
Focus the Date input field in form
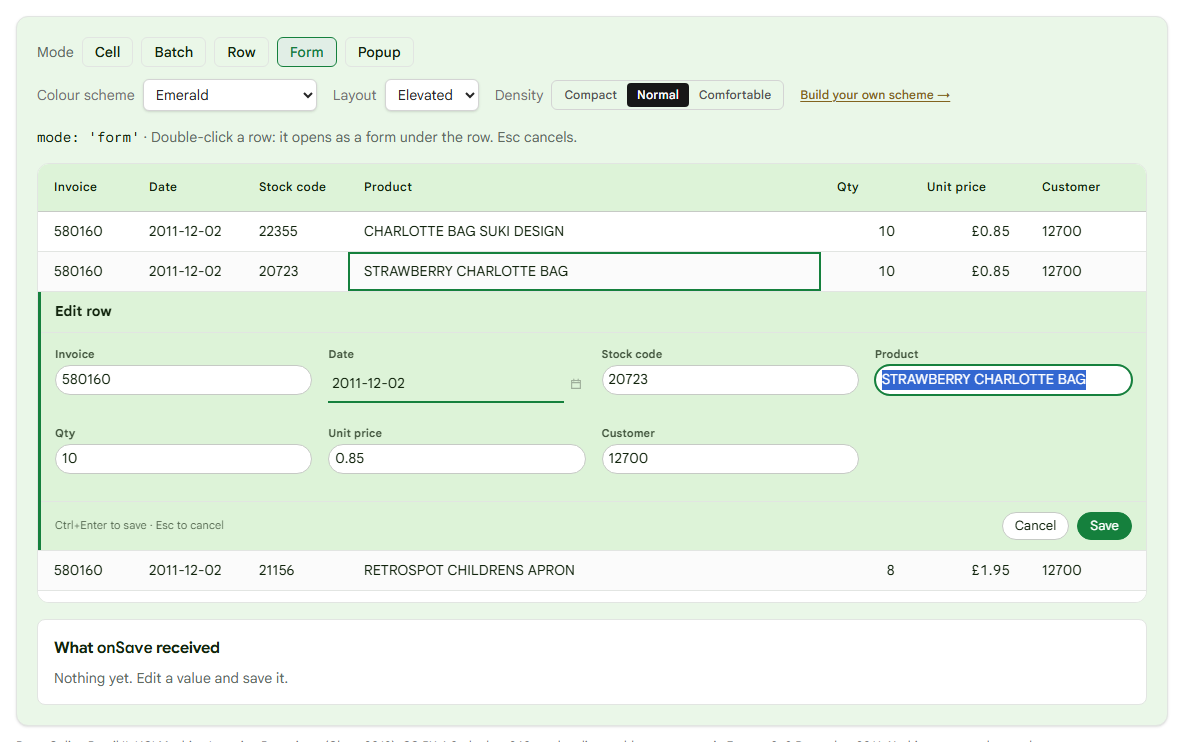point(446,383)
